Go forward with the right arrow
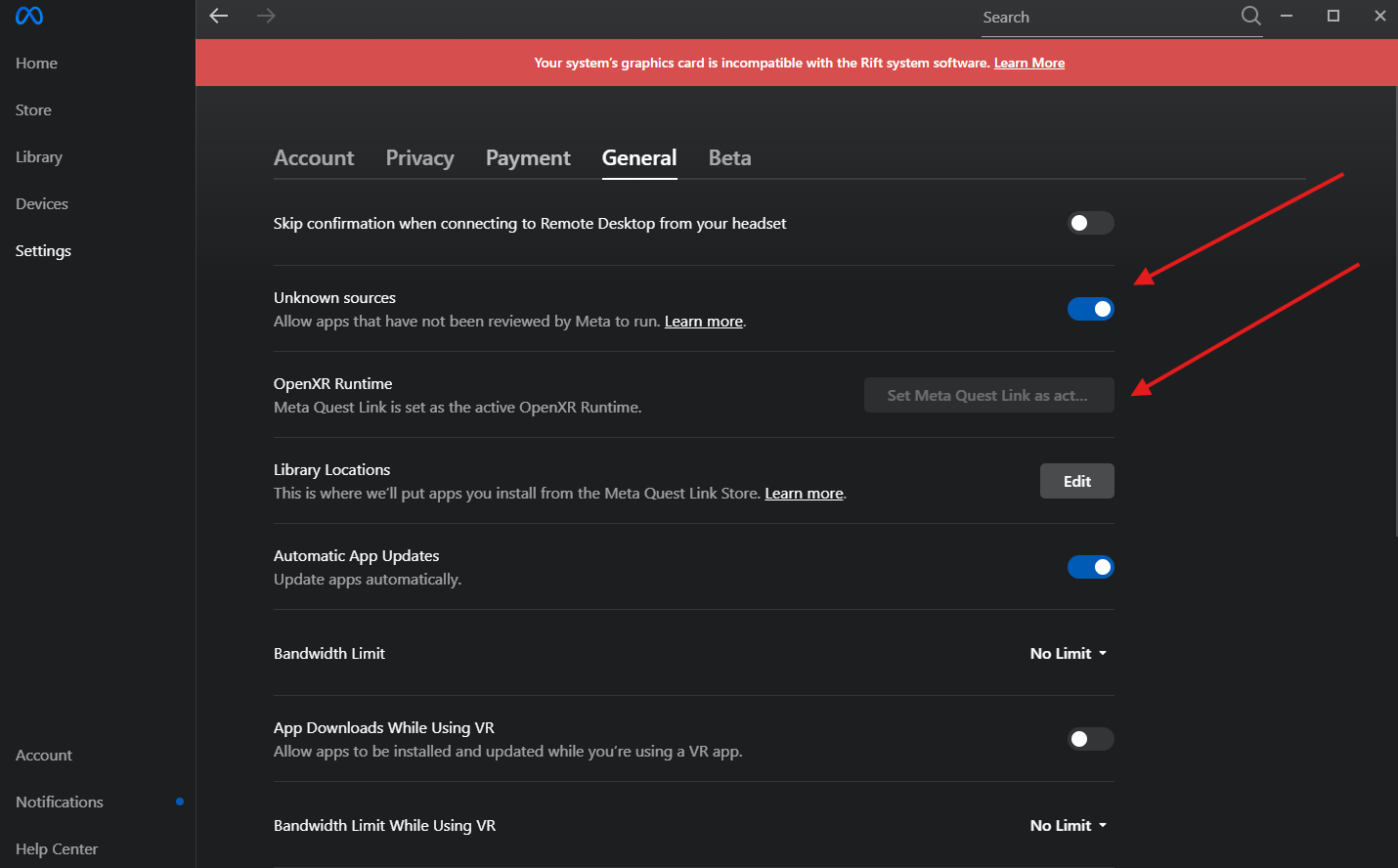1398x868 pixels. pos(266,16)
